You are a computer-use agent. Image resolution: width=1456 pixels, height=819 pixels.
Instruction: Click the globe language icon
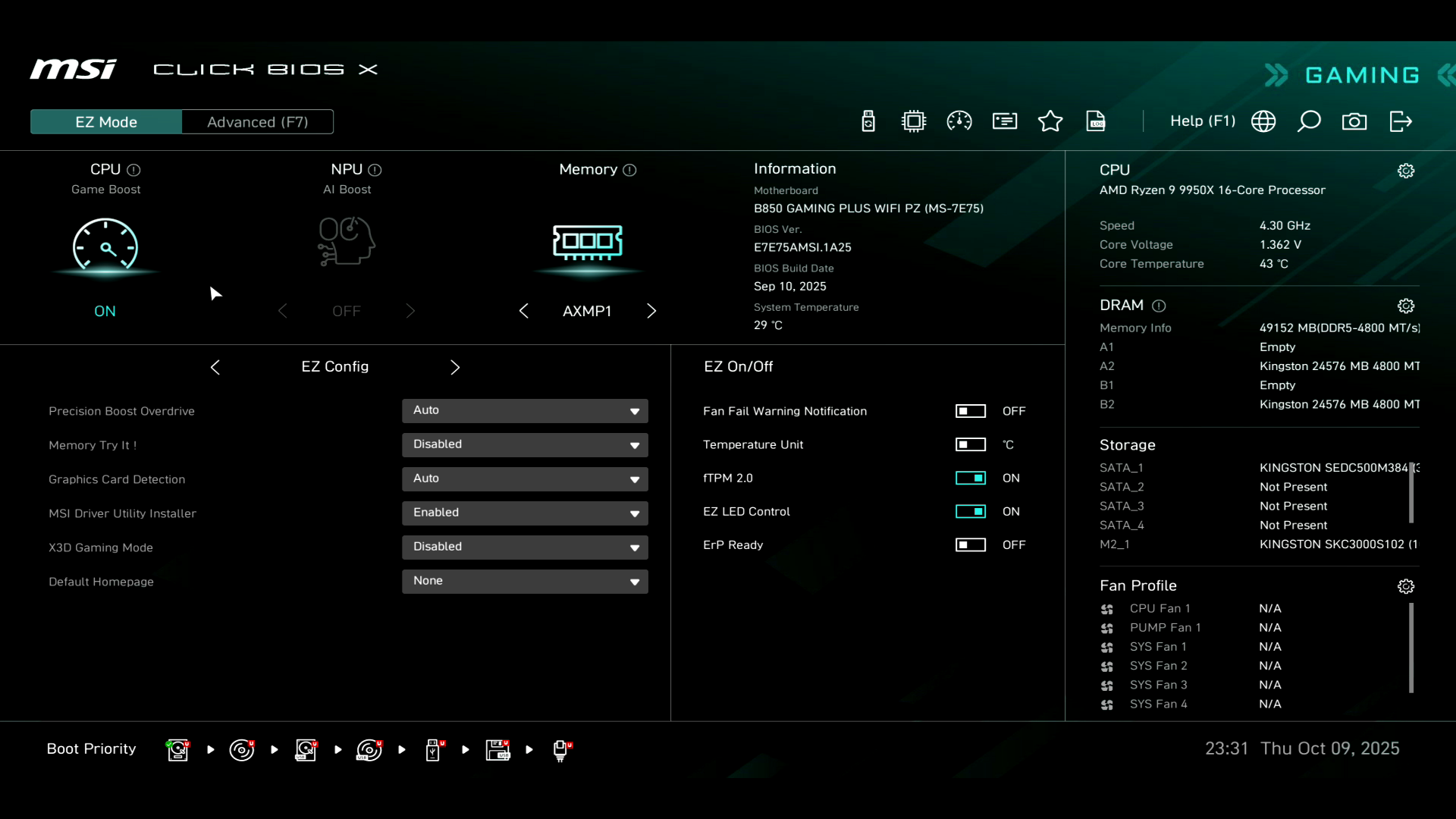[1263, 121]
